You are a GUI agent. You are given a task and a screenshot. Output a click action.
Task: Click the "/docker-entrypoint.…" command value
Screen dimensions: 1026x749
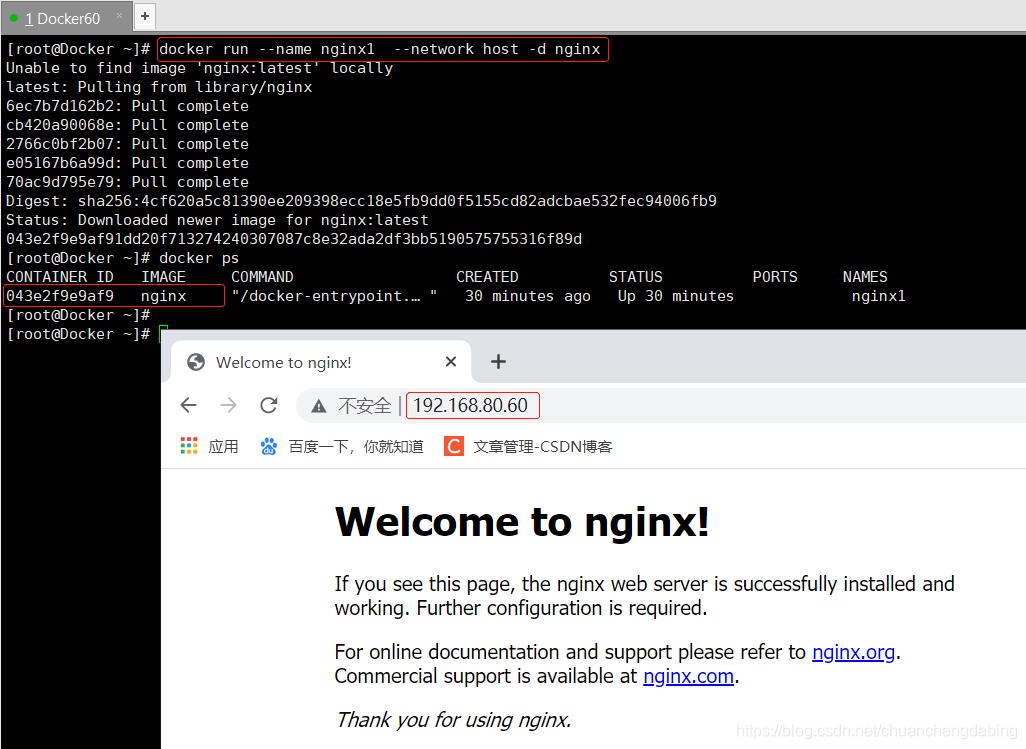334,296
